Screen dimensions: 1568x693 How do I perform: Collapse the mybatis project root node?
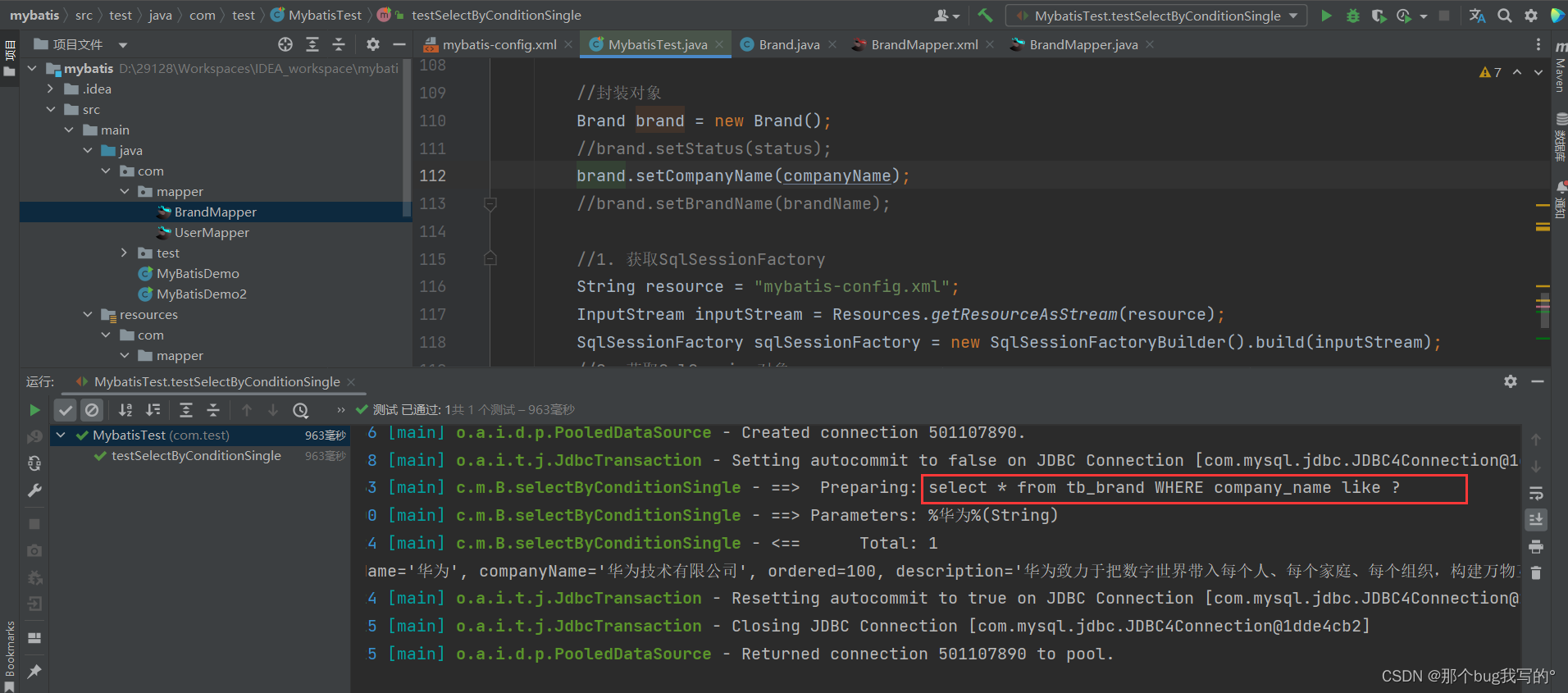(32, 69)
